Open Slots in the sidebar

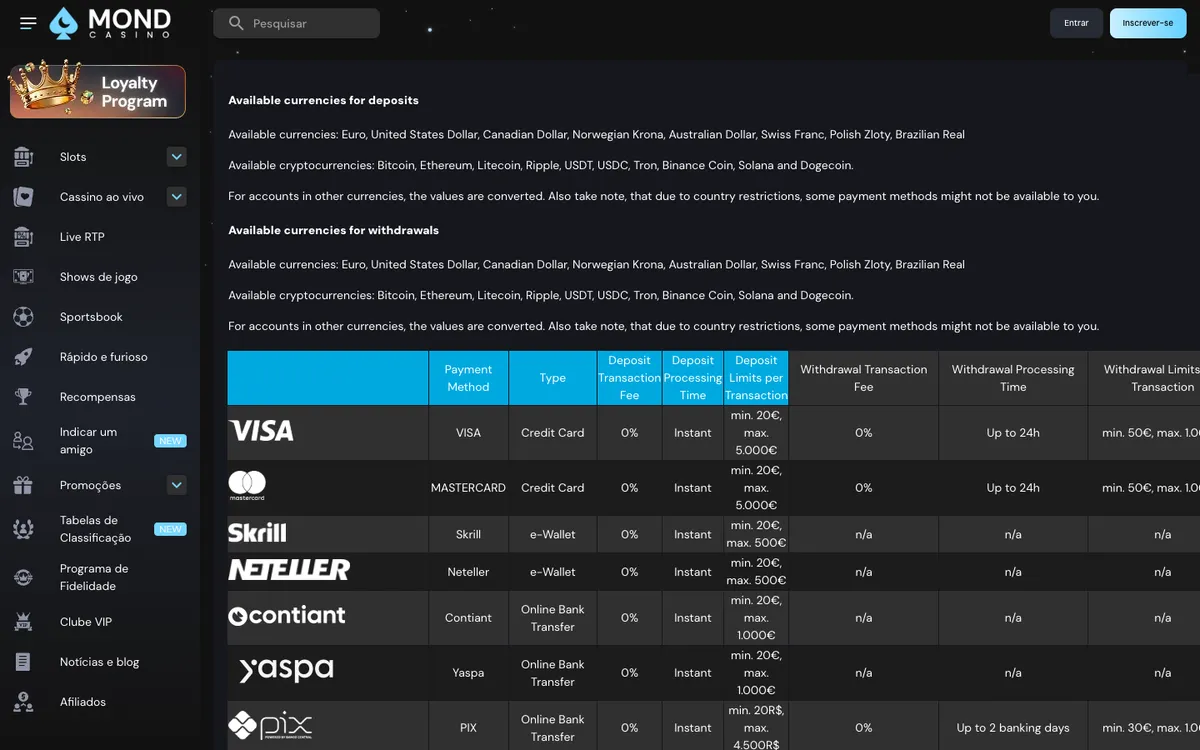(73, 157)
